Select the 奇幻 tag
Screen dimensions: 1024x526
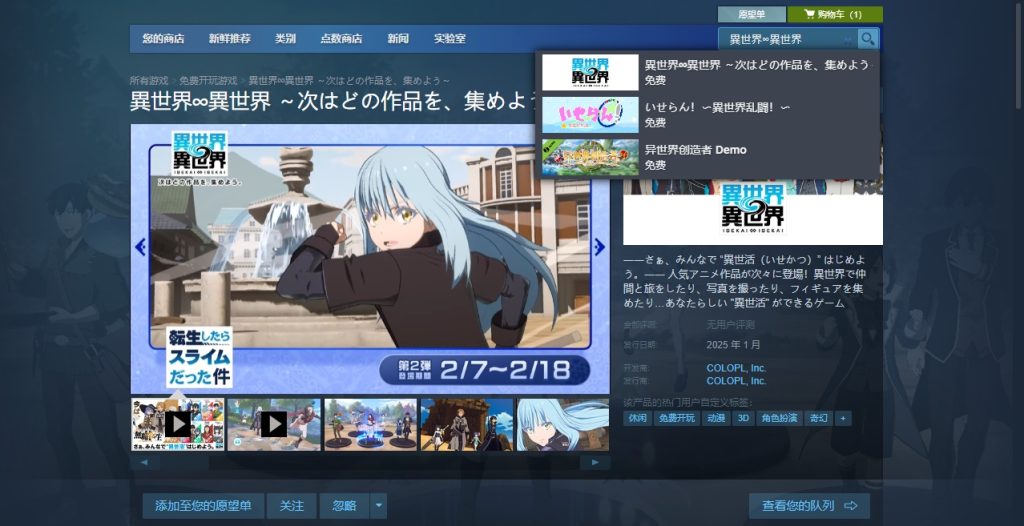click(819, 418)
